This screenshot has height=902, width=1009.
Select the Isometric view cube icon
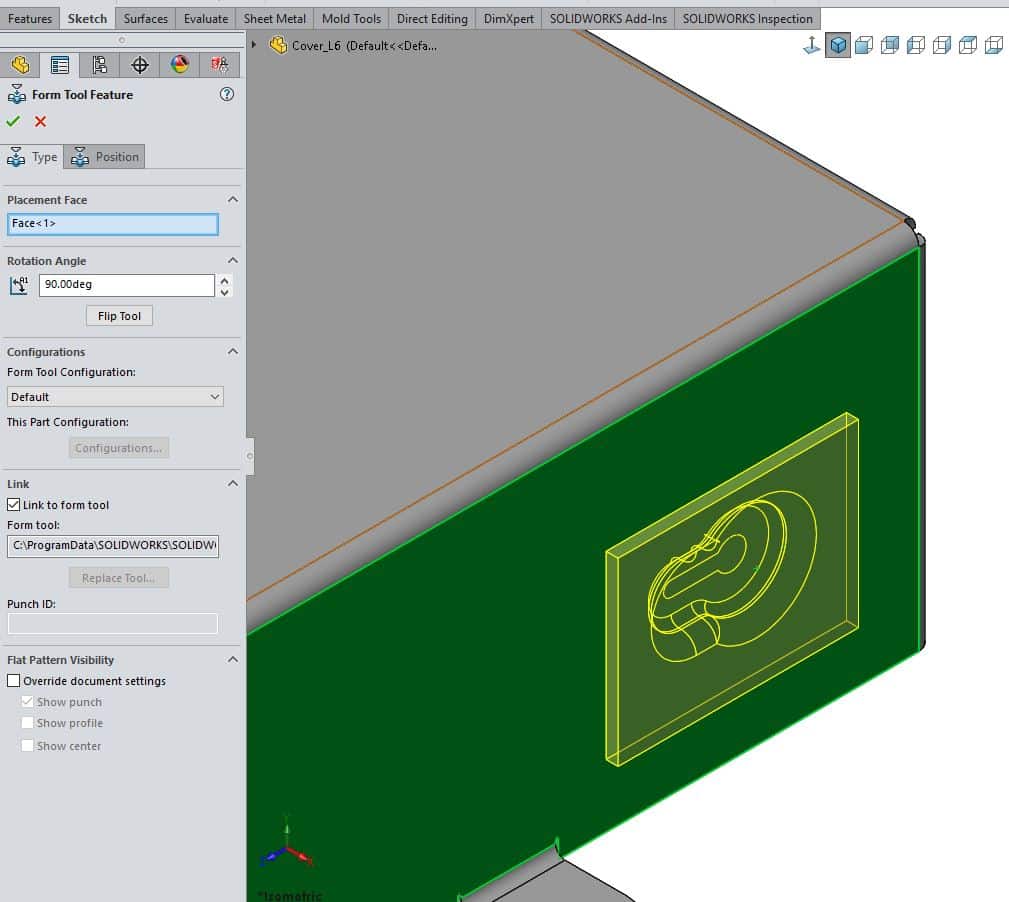tap(838, 45)
